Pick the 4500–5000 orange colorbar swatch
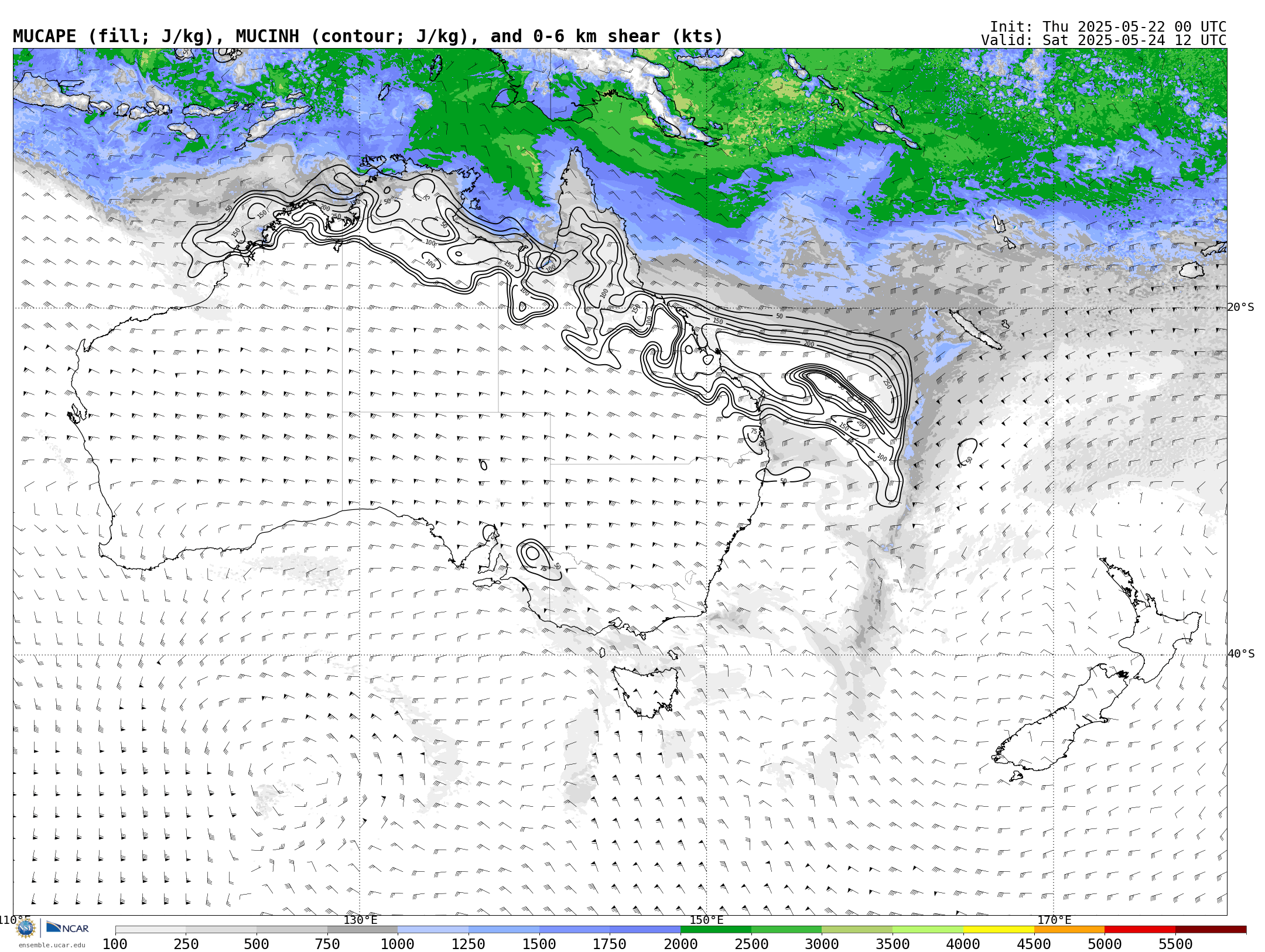Viewport: 1265px width, 952px height. pyautogui.click(x=1069, y=930)
